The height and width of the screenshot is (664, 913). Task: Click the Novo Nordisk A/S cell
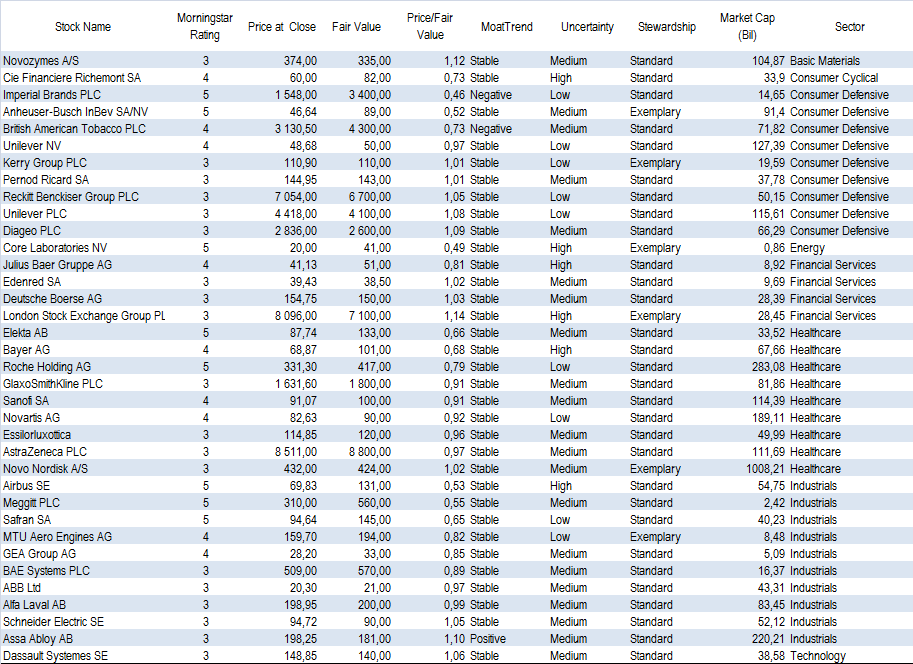(x=46, y=469)
